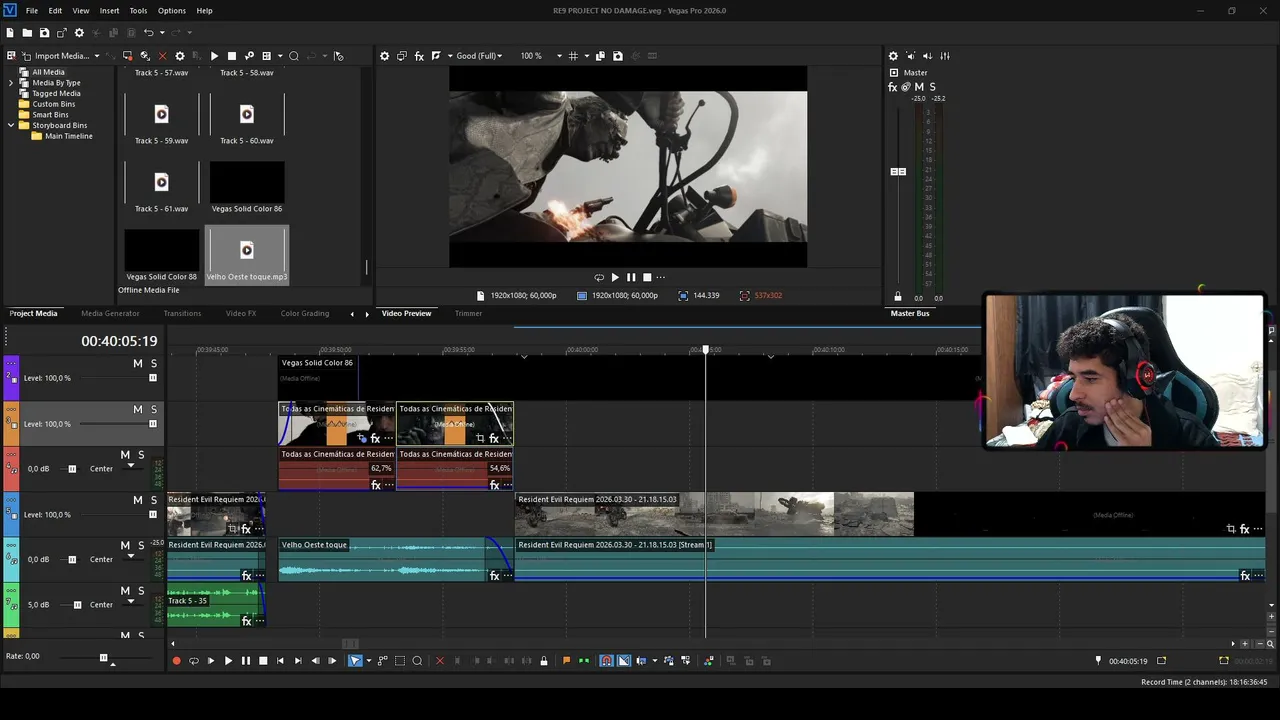Viewport: 1280px width, 720px height.
Task: Expand the Import Media dropdown arrow
Action: coord(97,56)
